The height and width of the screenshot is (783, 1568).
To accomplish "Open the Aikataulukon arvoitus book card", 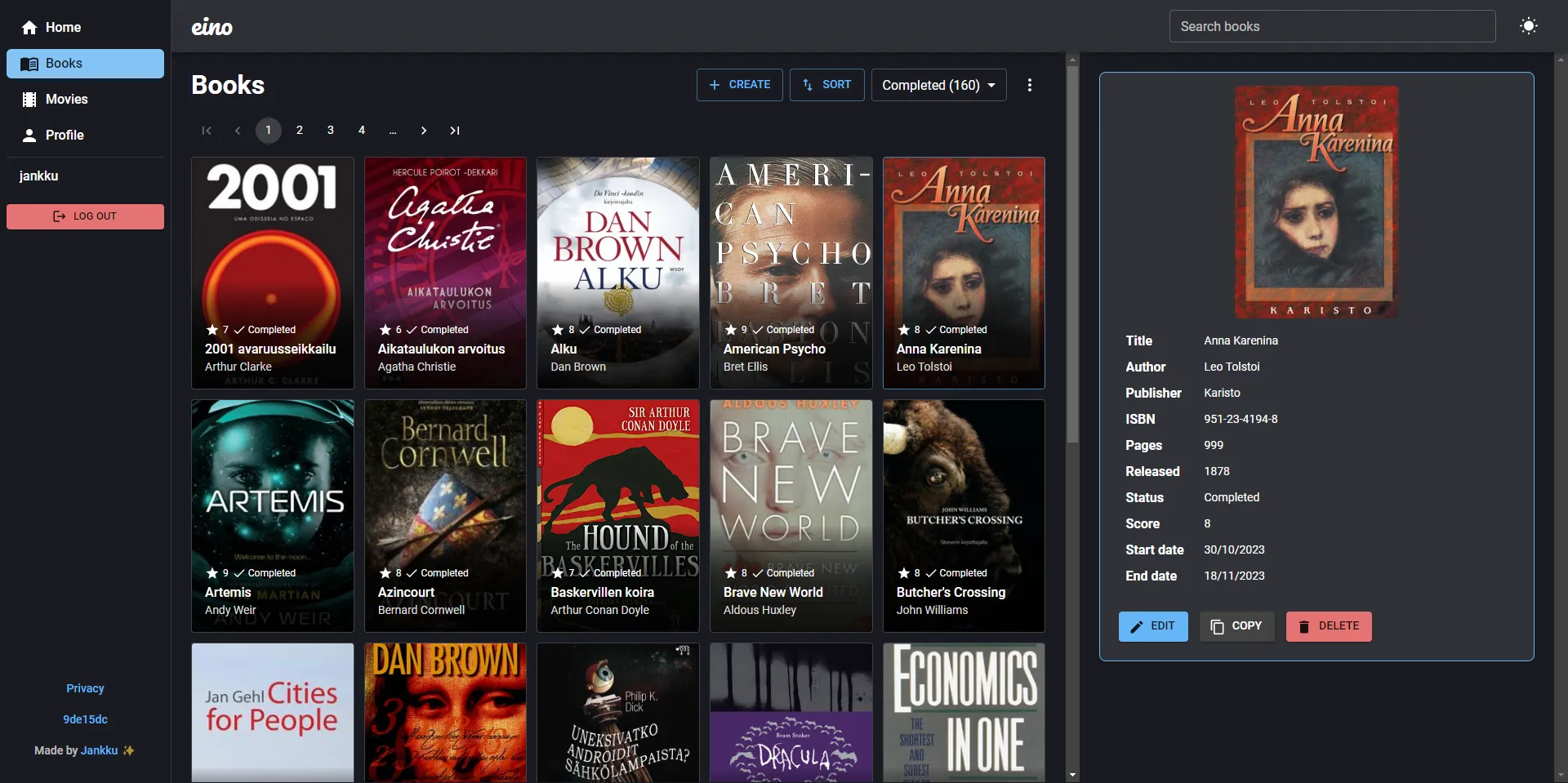I will (x=445, y=273).
